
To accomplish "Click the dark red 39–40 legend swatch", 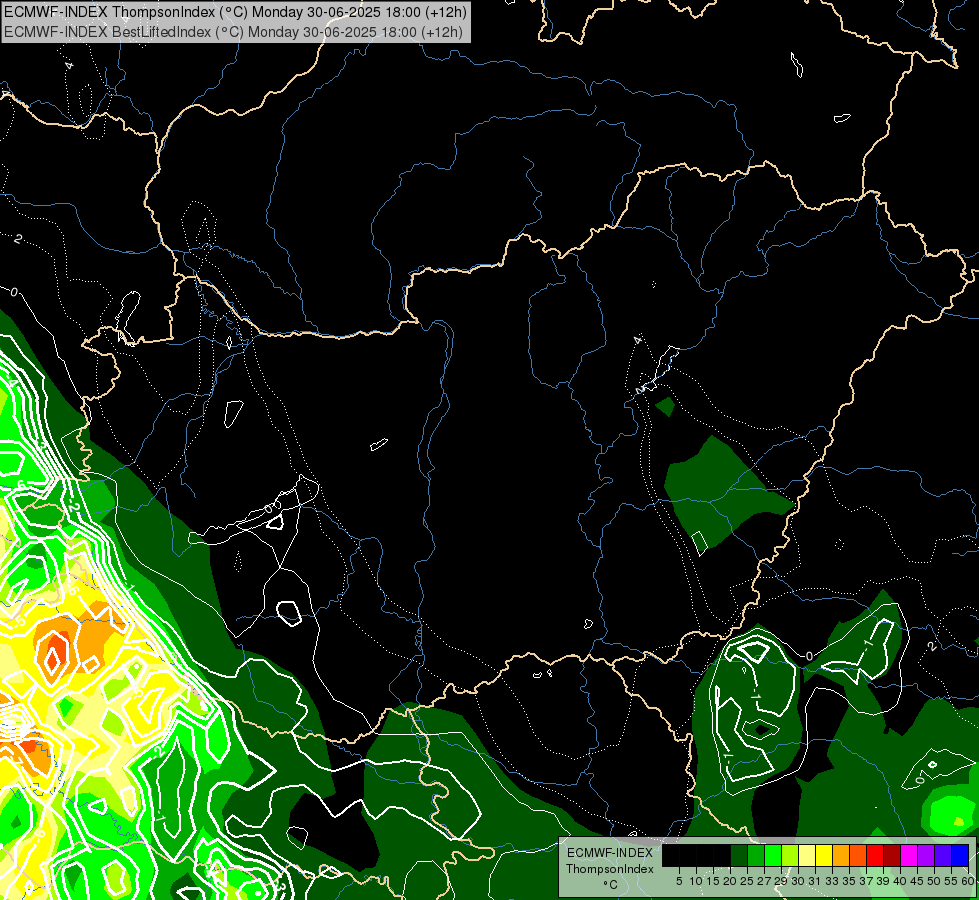I will [x=892, y=856].
